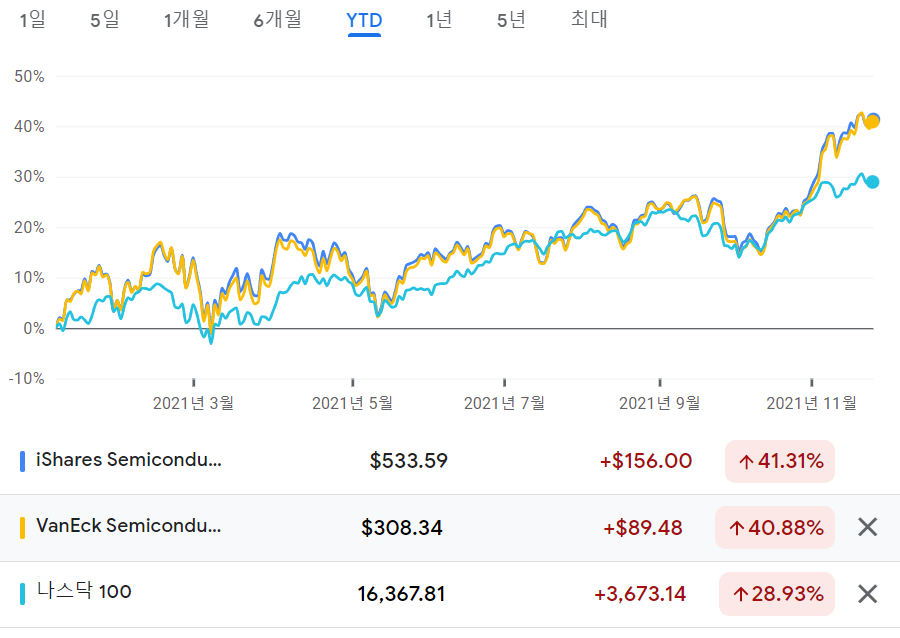
Task: Click the 10% y-axis label
Action: (29, 278)
